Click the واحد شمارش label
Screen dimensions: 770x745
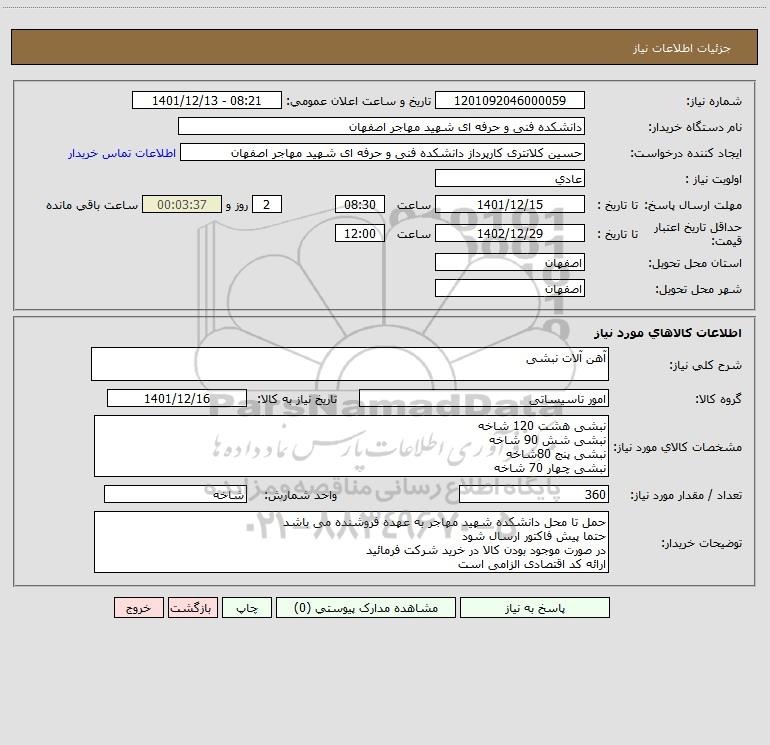(x=301, y=495)
